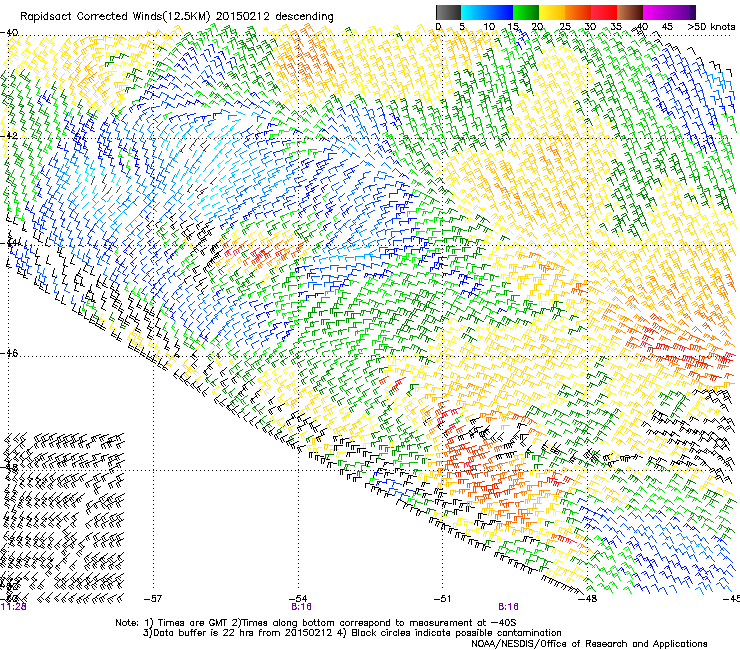Click the '25' legend scale label
This screenshot has height=650, width=740.
(x=564, y=27)
